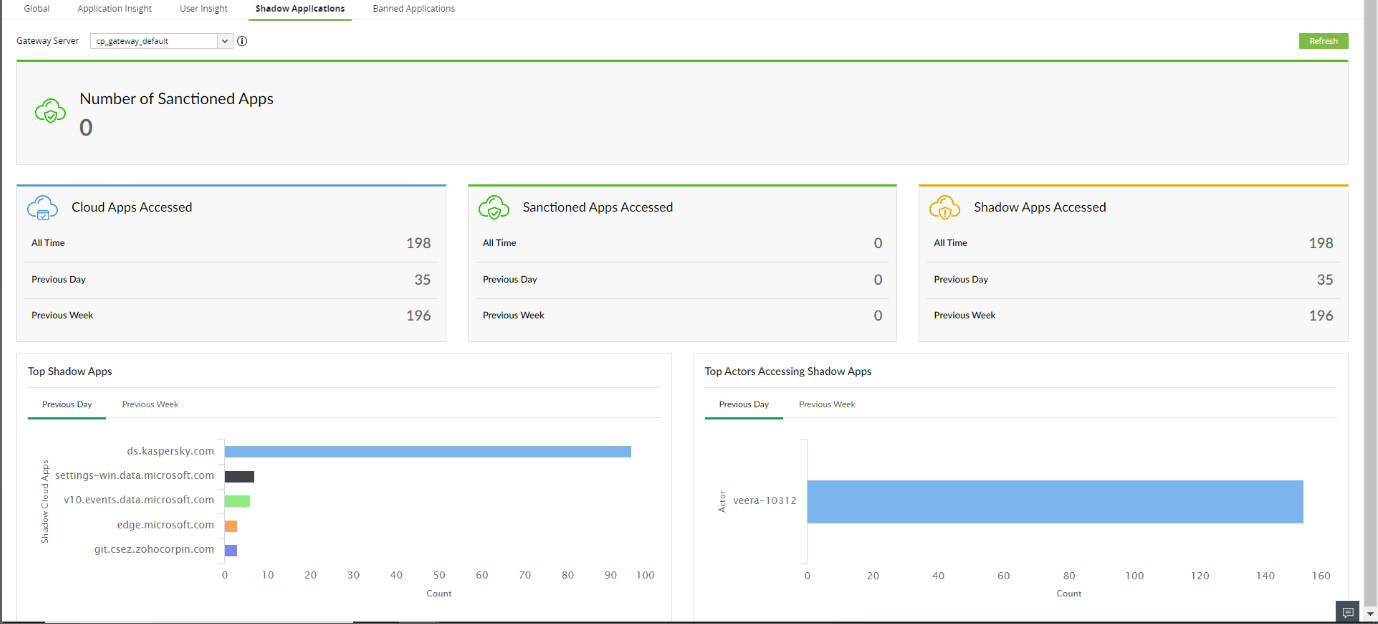1378x624 pixels.
Task: Select Previous Week in Top Actors chart
Action: (x=826, y=404)
